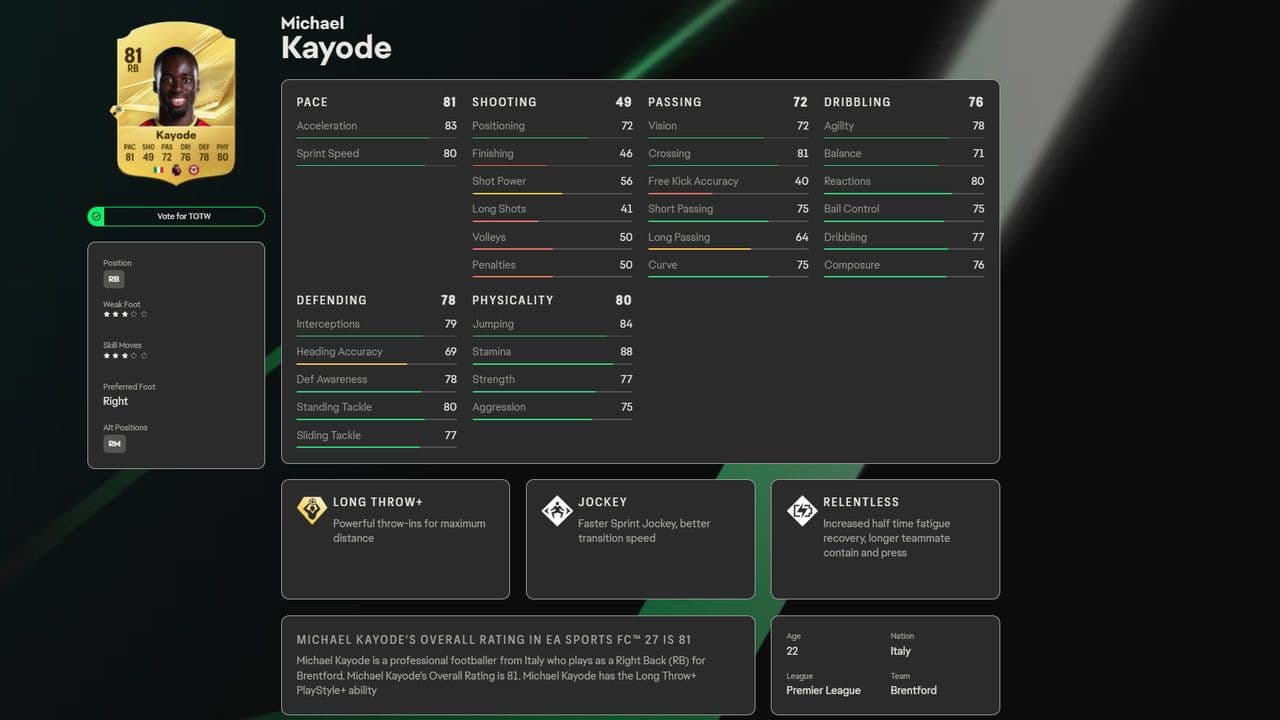Click the Positioning stat label
This screenshot has width=1280, height=720.
click(x=498, y=126)
